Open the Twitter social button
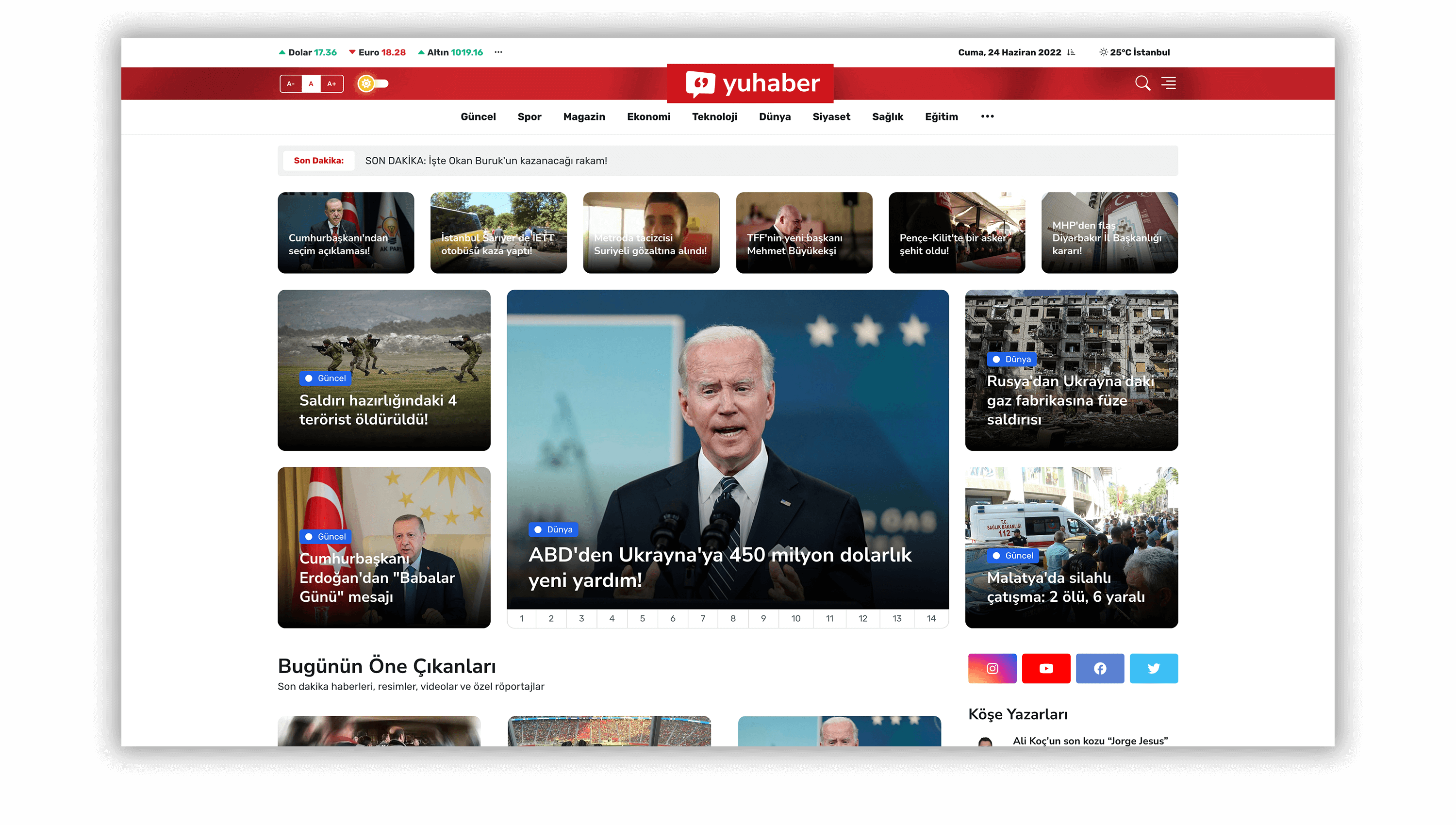The height and width of the screenshot is (825, 1456). pyautogui.click(x=1154, y=668)
